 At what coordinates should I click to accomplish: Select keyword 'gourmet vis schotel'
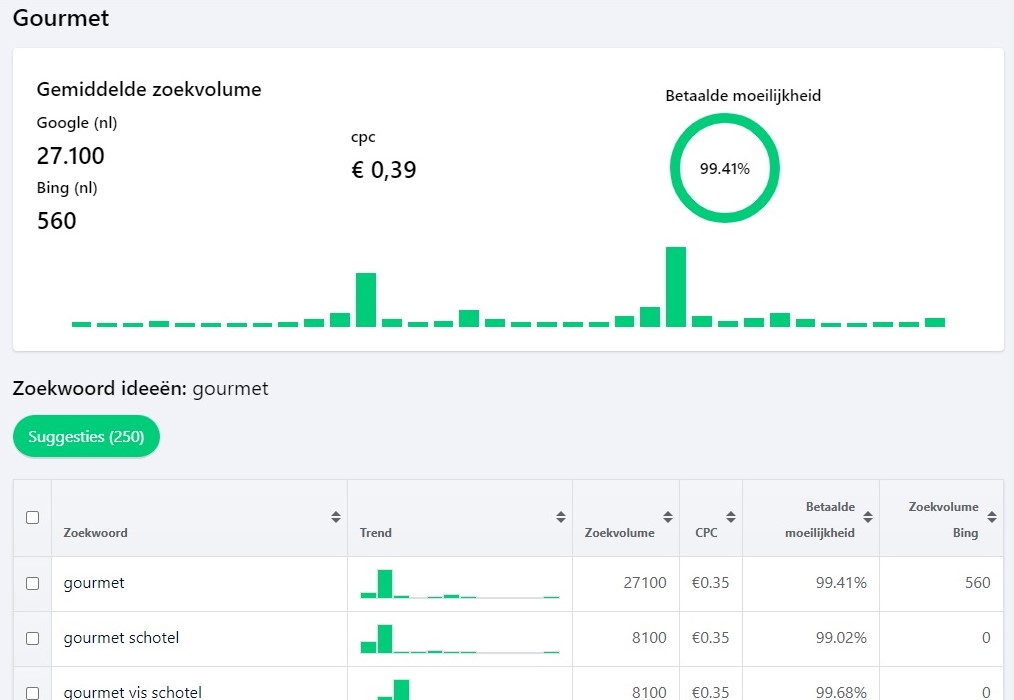pyautogui.click(x=133, y=692)
